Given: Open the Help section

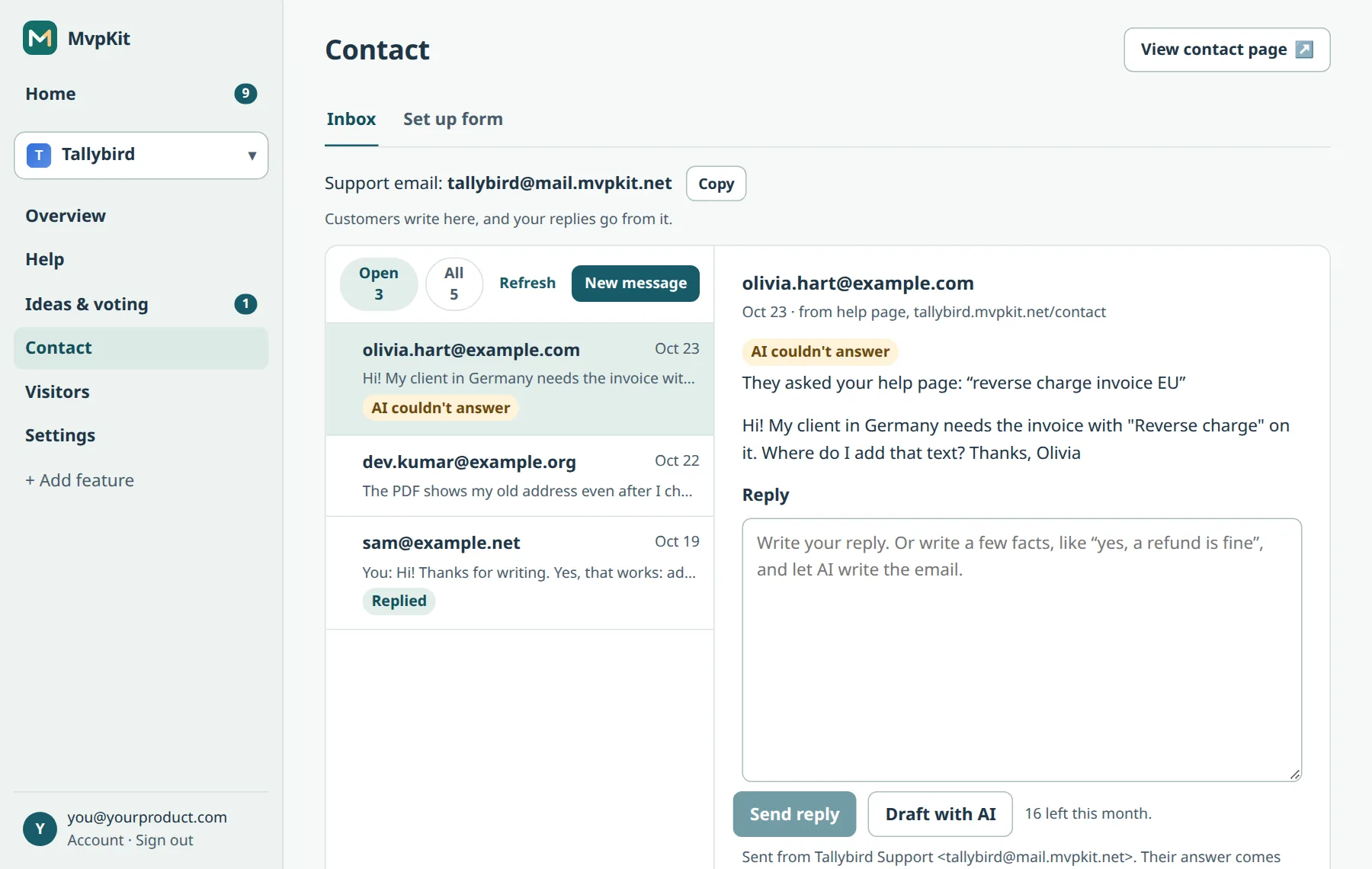Looking at the screenshot, I should 141,260.
